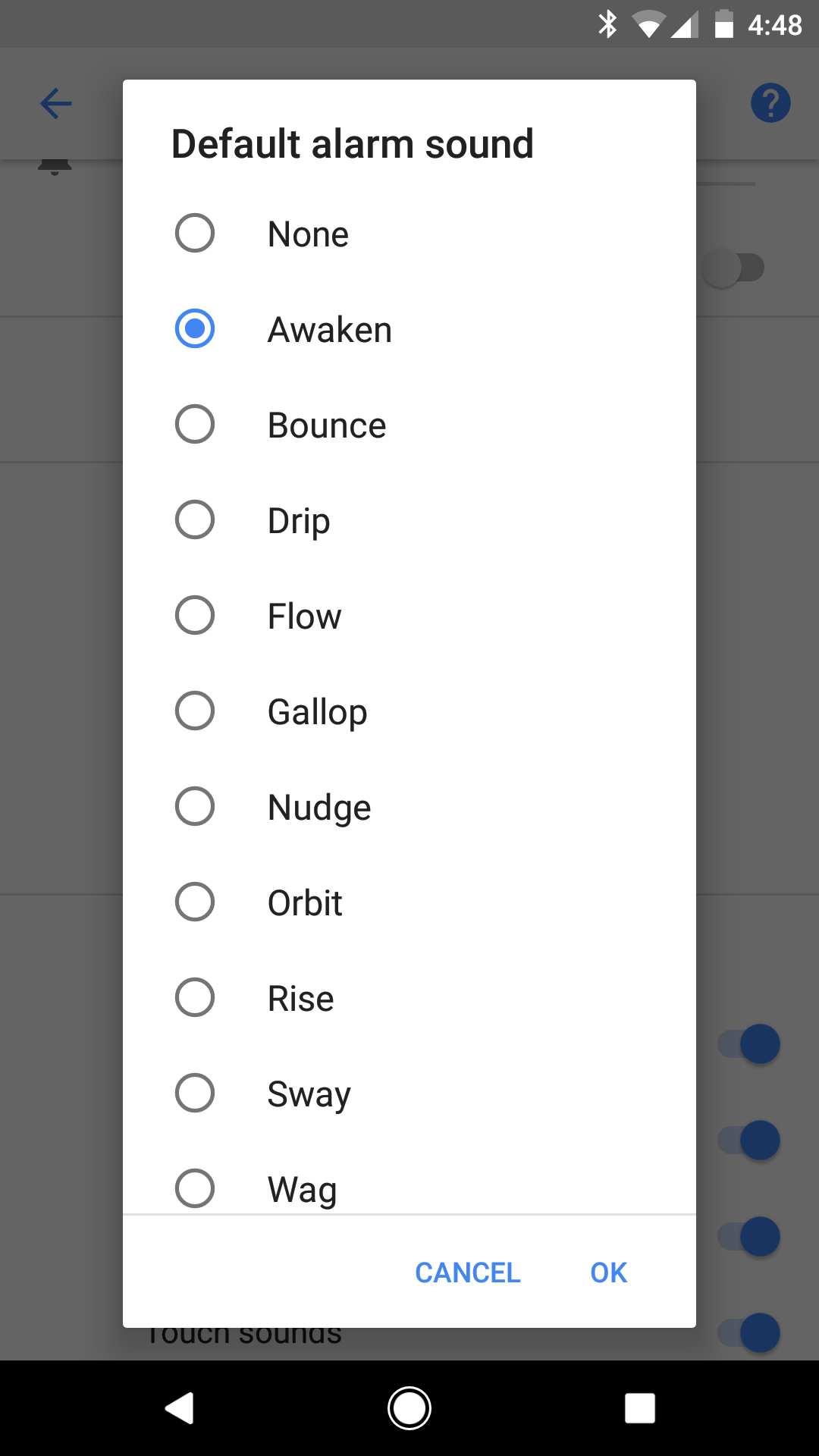Tap the Android home navigation button

(409, 1407)
